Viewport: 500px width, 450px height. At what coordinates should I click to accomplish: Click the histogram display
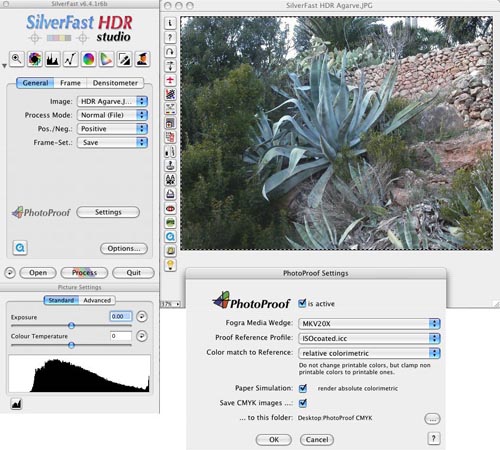79,374
